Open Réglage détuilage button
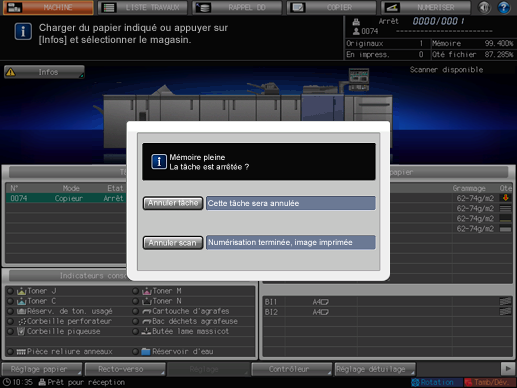This screenshot has width=517, height=388. pyautogui.click(x=375, y=369)
